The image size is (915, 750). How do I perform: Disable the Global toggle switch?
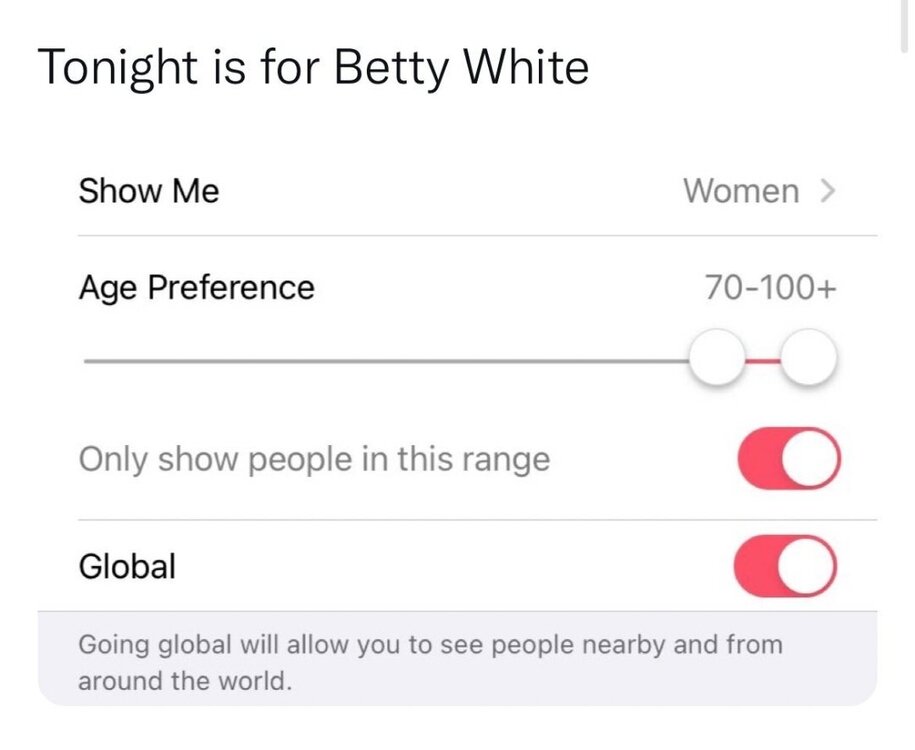(785, 566)
